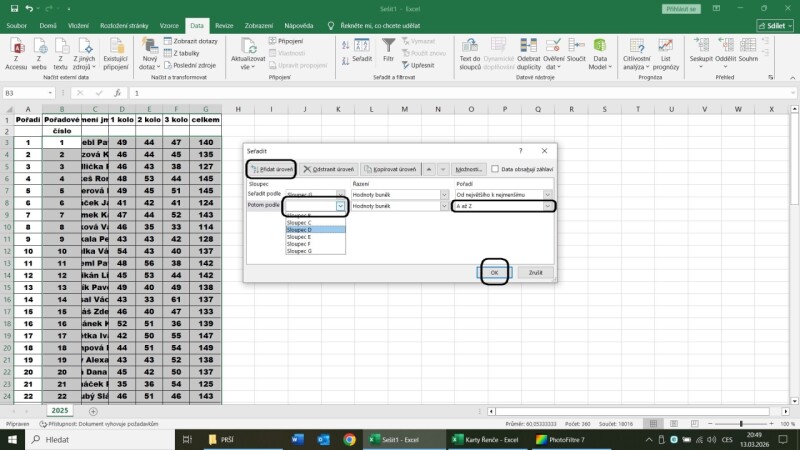Viewport: 800px width, 450px height.
Task: Switch to page layout view icon
Action: pos(673,423)
